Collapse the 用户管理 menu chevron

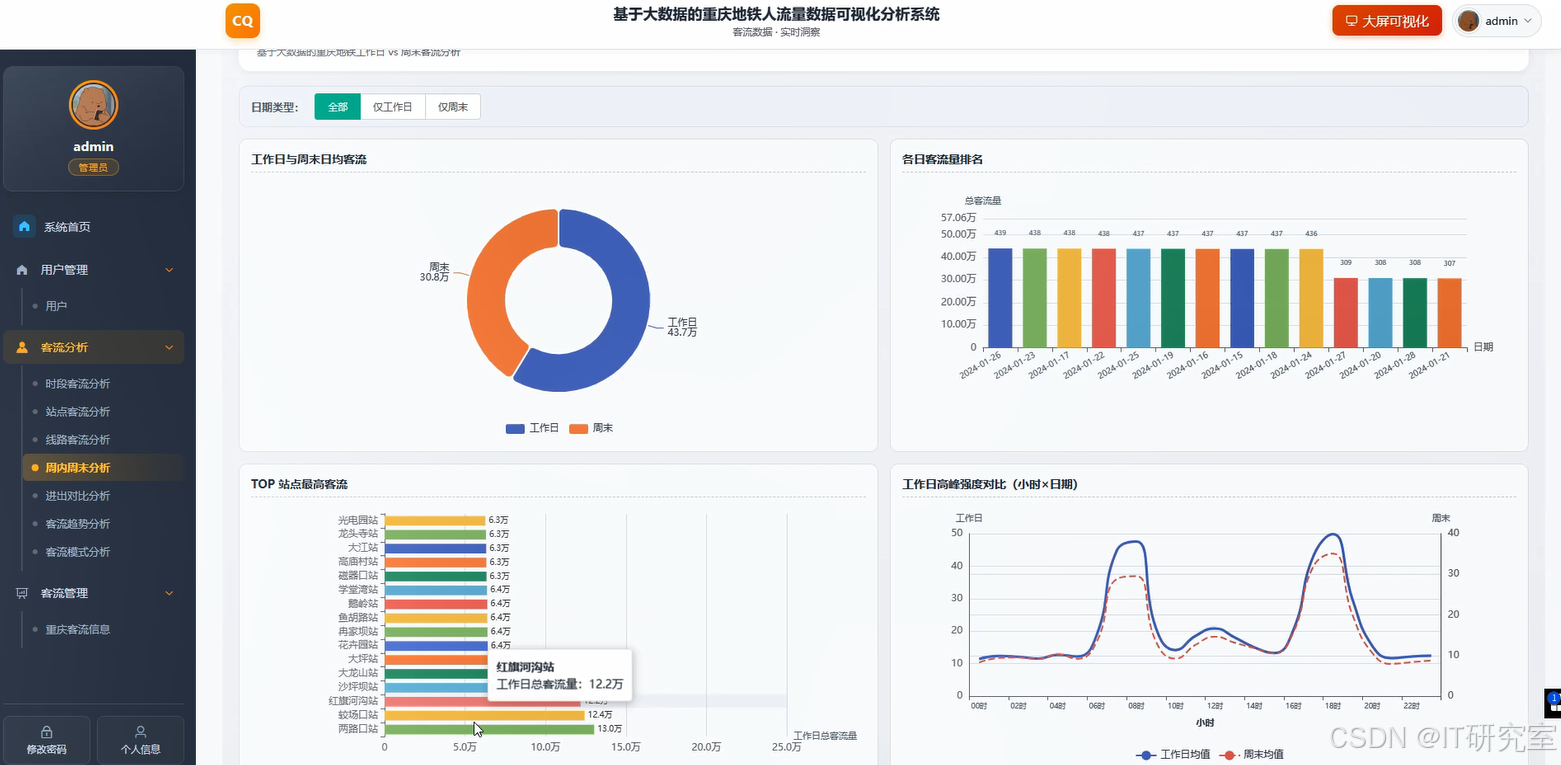tap(169, 270)
